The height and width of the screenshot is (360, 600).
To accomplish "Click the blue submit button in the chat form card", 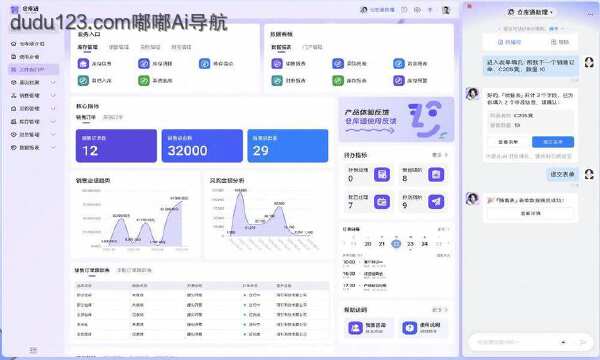I will [x=553, y=142].
